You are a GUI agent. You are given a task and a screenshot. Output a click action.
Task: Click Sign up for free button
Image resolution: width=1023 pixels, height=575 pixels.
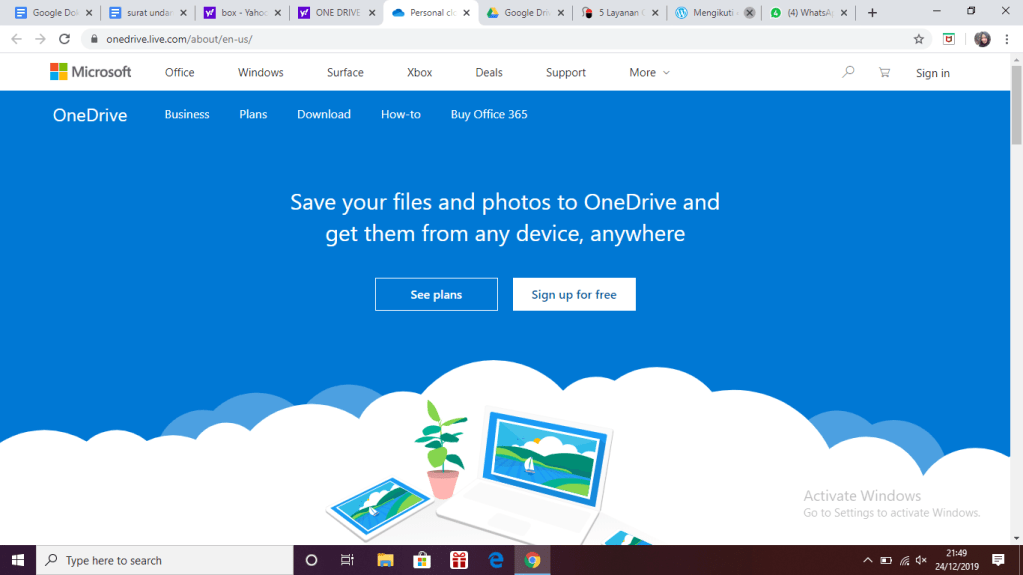(574, 295)
